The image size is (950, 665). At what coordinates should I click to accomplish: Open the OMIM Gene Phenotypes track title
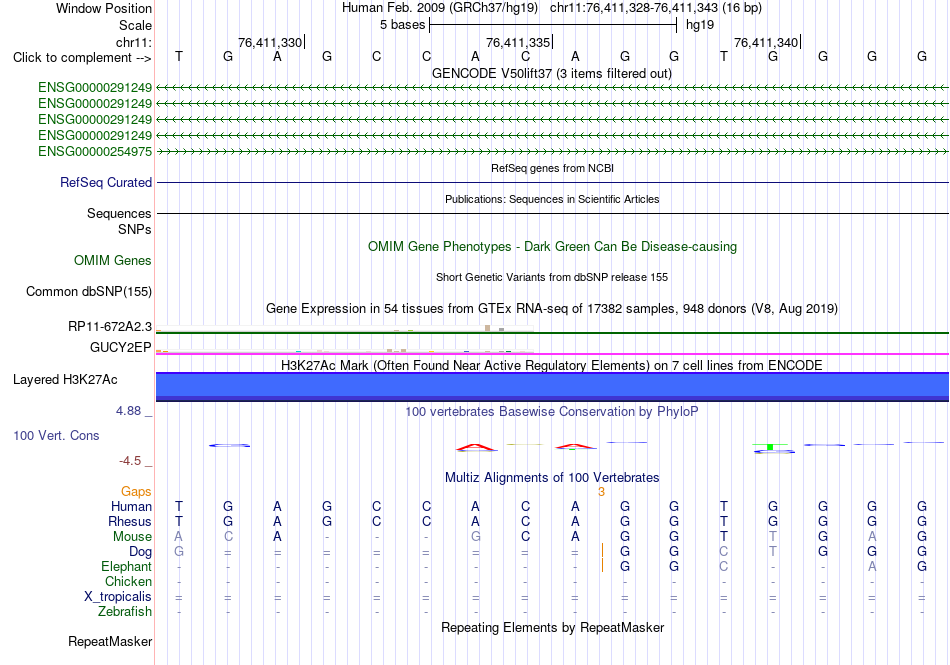(552, 246)
